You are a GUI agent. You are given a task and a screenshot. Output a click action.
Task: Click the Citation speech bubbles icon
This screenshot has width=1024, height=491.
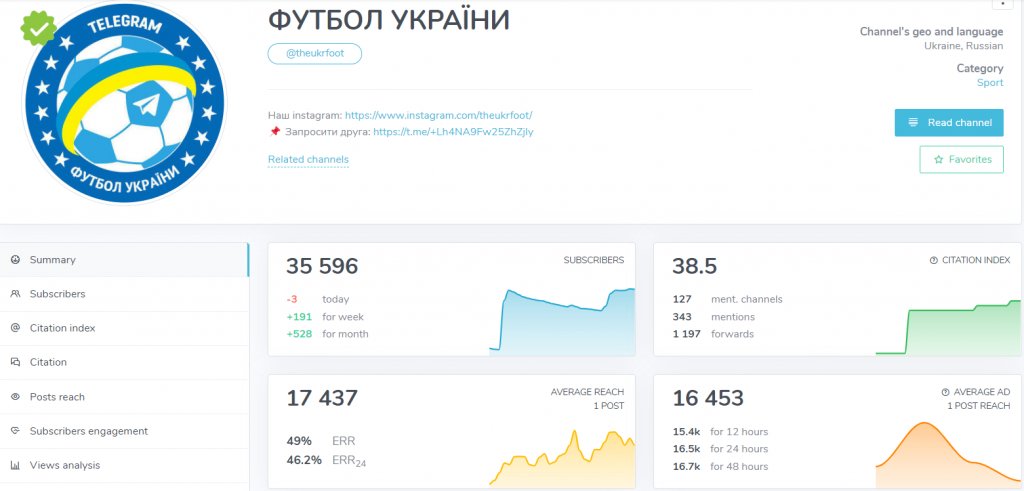(x=15, y=362)
